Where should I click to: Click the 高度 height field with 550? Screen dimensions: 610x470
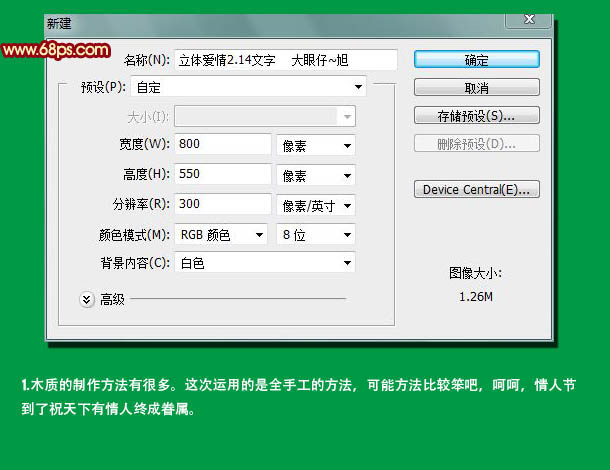tap(223, 174)
